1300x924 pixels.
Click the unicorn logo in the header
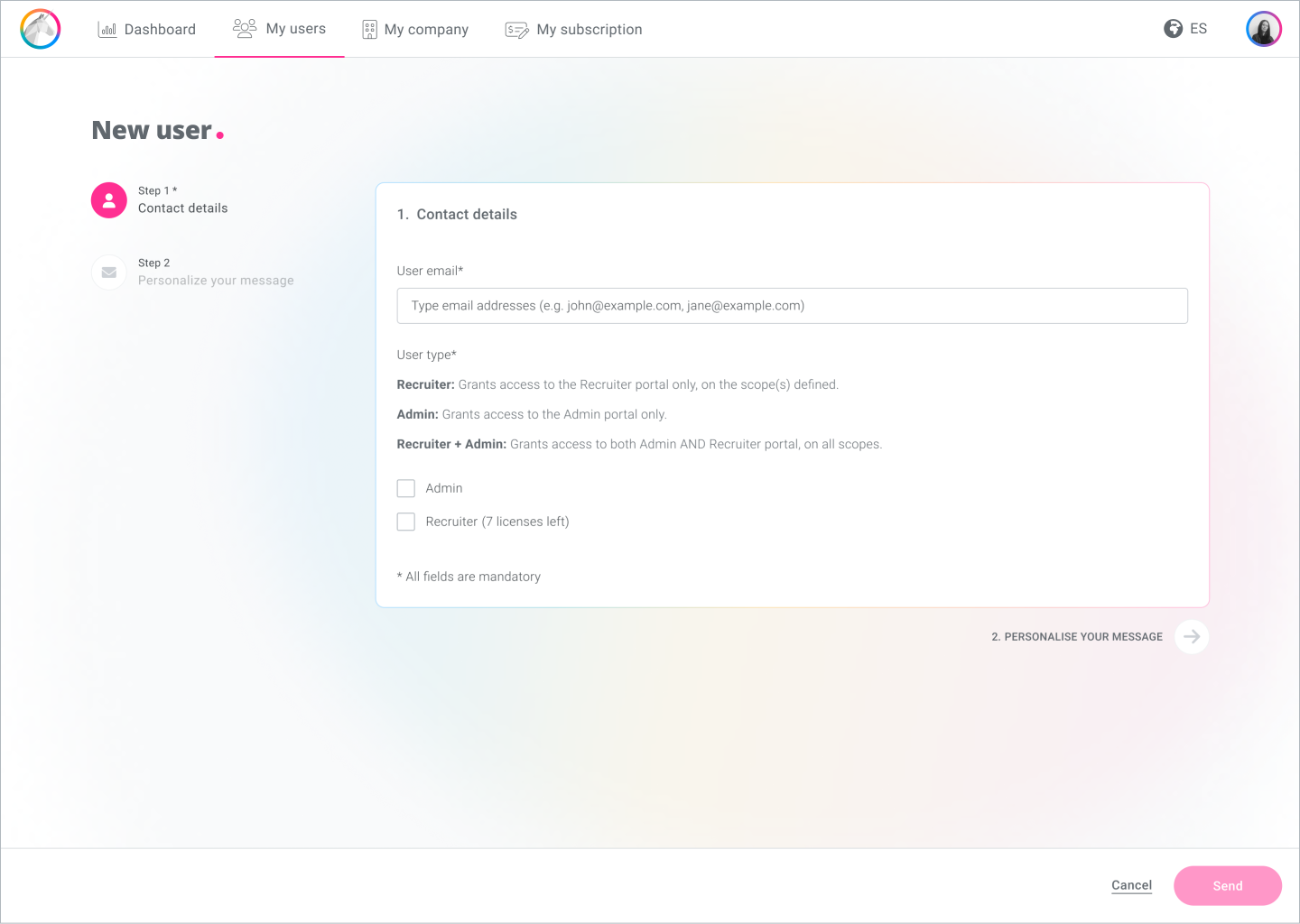tap(41, 29)
